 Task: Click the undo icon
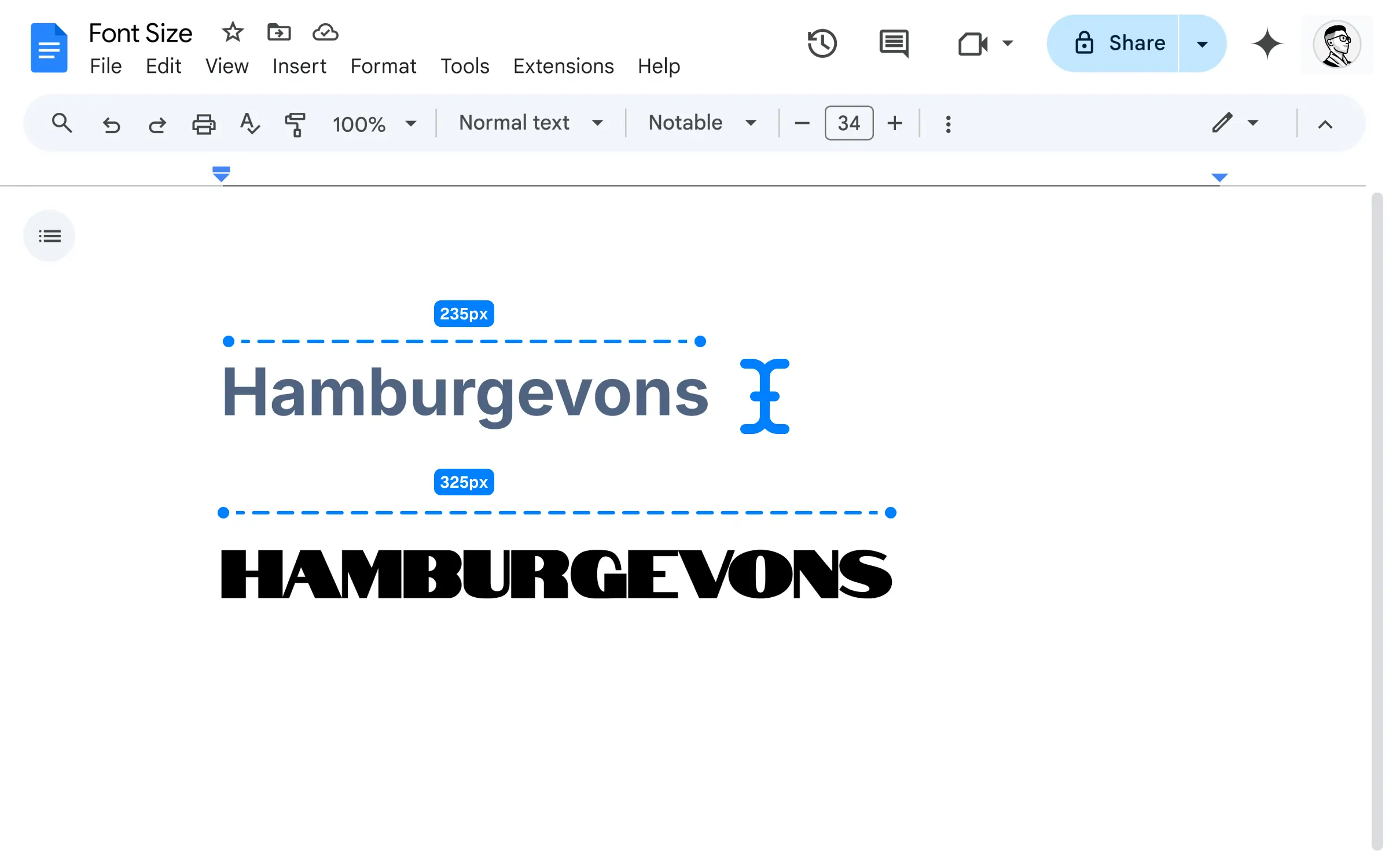(110, 123)
